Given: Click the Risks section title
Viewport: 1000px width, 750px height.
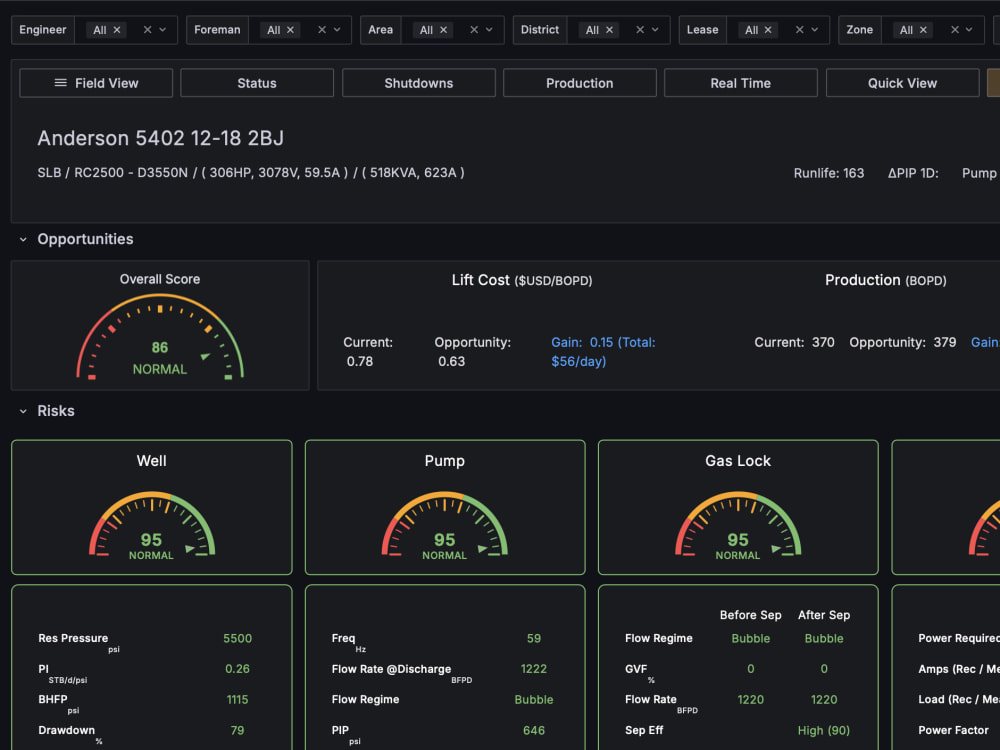Looking at the screenshot, I should coord(56,411).
